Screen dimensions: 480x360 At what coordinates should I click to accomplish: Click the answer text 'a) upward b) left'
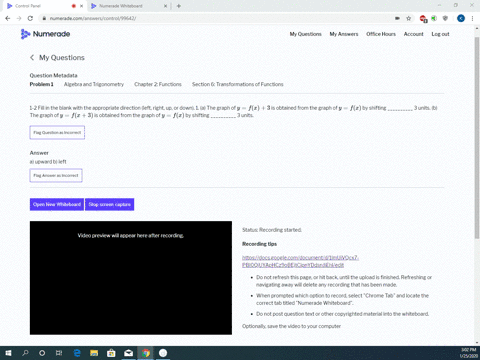48,162
